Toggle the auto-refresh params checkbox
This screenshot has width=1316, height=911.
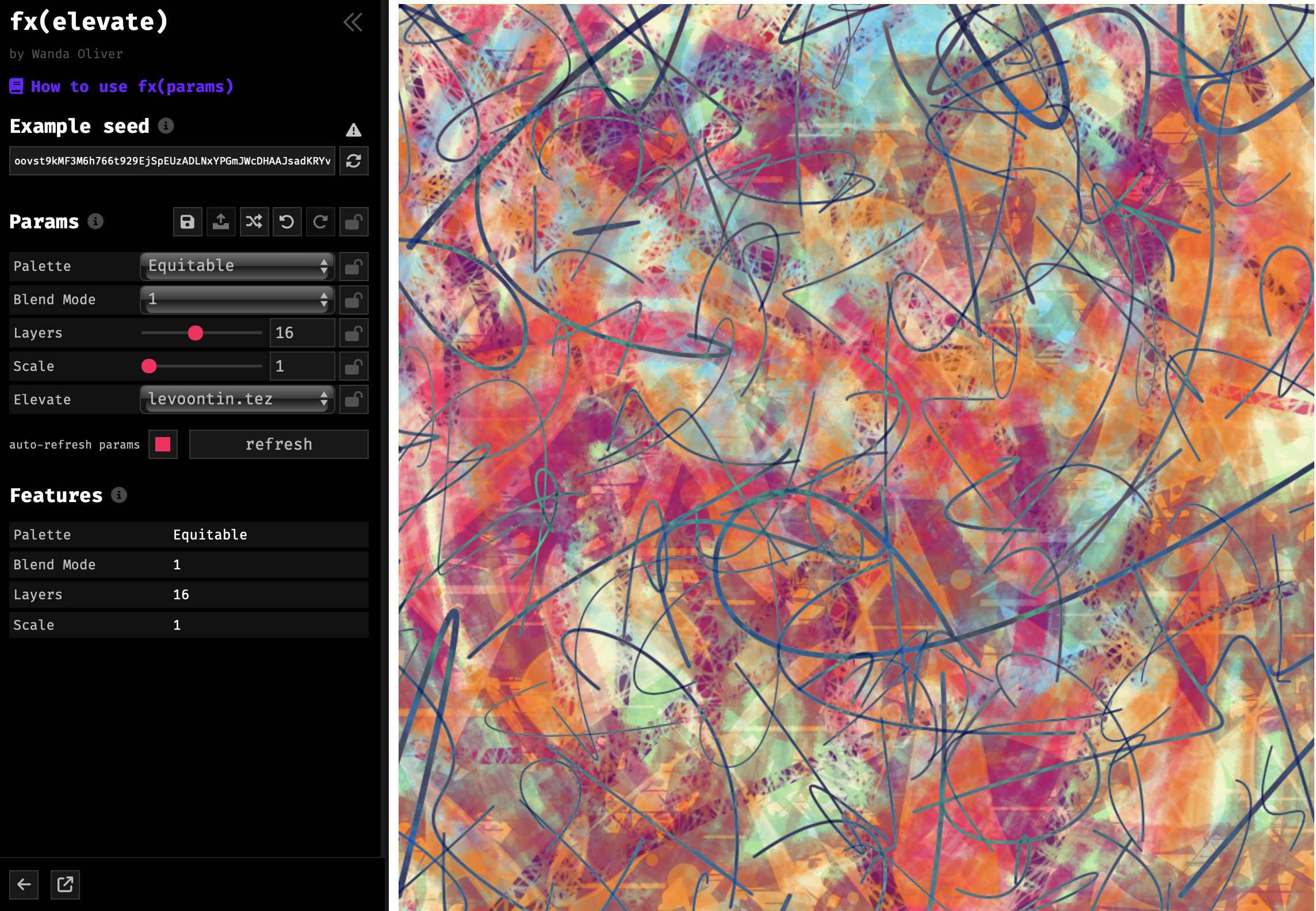163,444
